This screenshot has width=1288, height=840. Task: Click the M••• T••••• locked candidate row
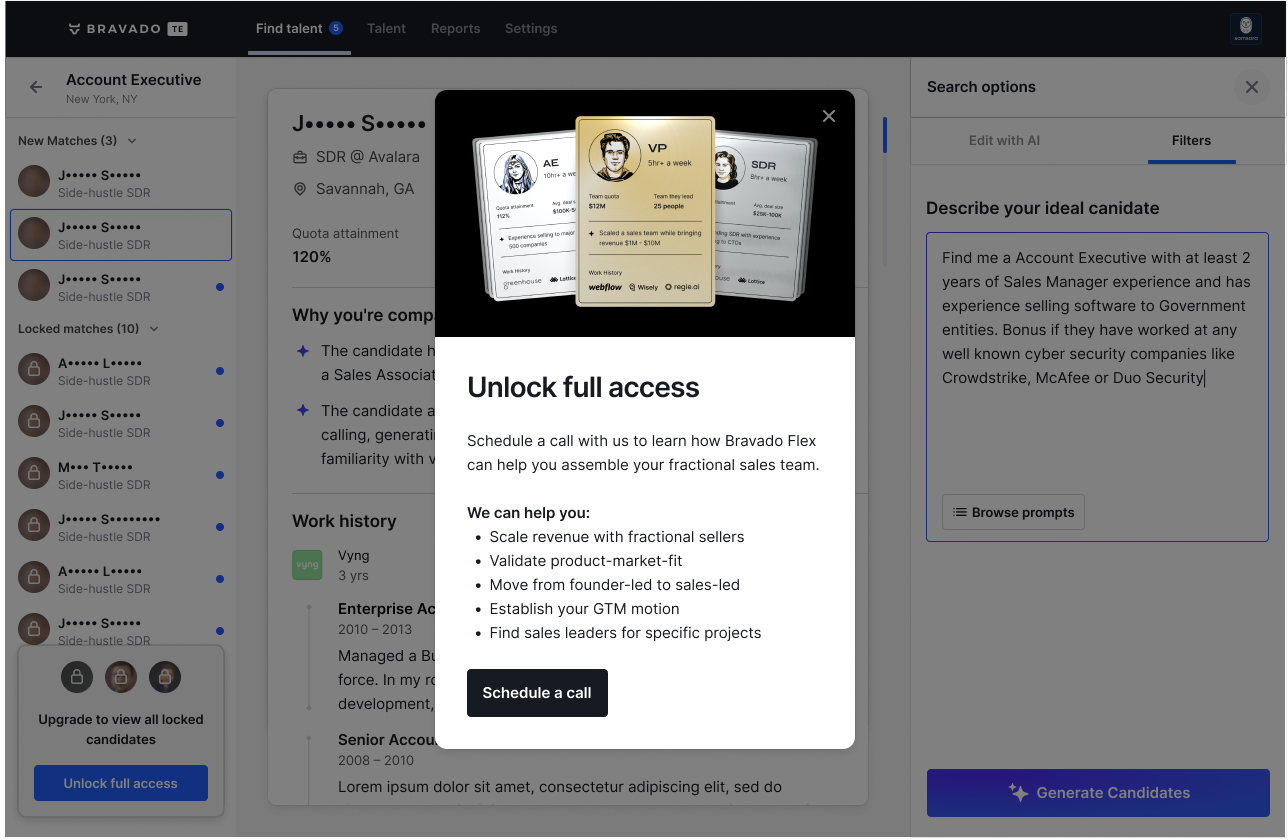pos(121,475)
